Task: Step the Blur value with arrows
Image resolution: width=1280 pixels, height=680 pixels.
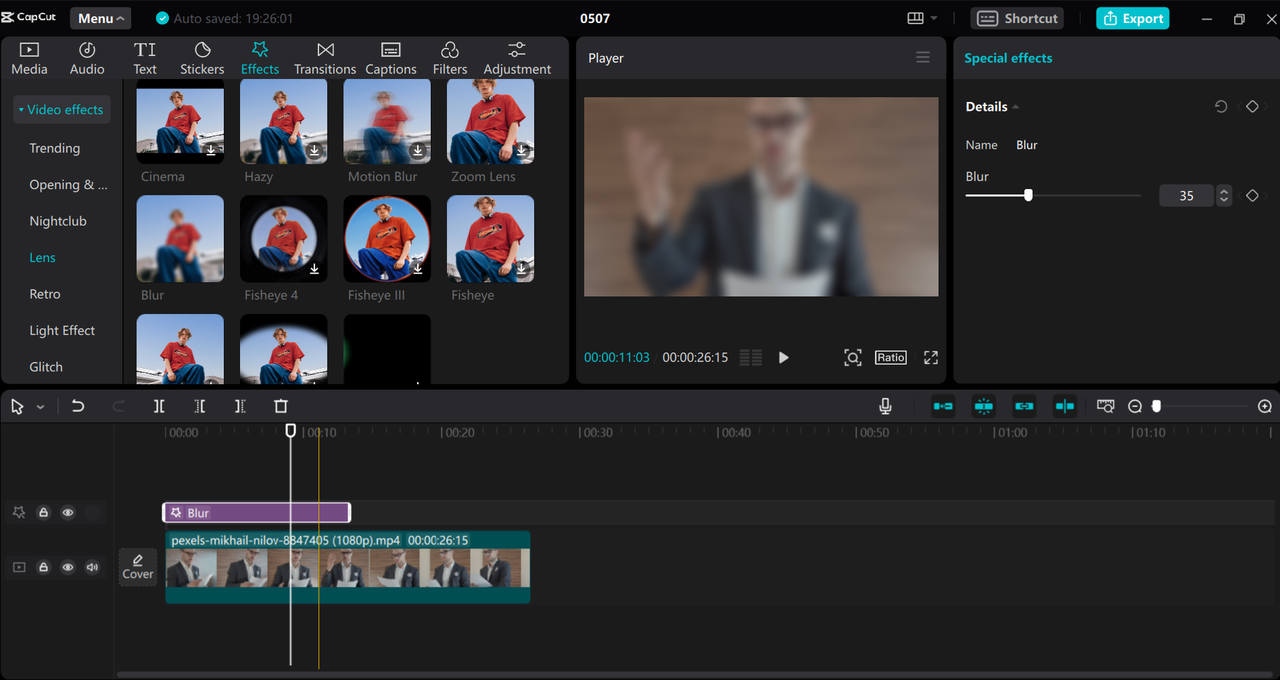Action: (1224, 196)
